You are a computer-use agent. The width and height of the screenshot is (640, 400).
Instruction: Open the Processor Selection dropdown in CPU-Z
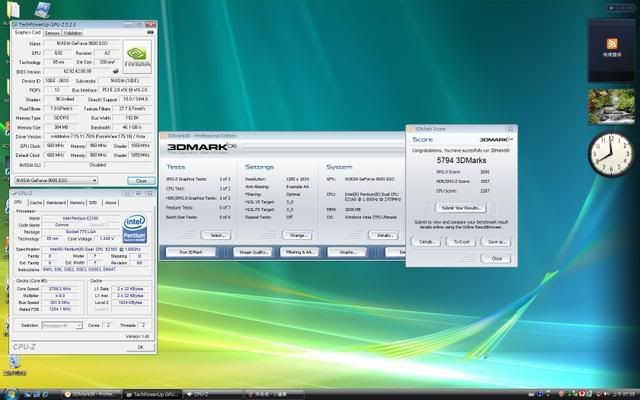[62, 325]
